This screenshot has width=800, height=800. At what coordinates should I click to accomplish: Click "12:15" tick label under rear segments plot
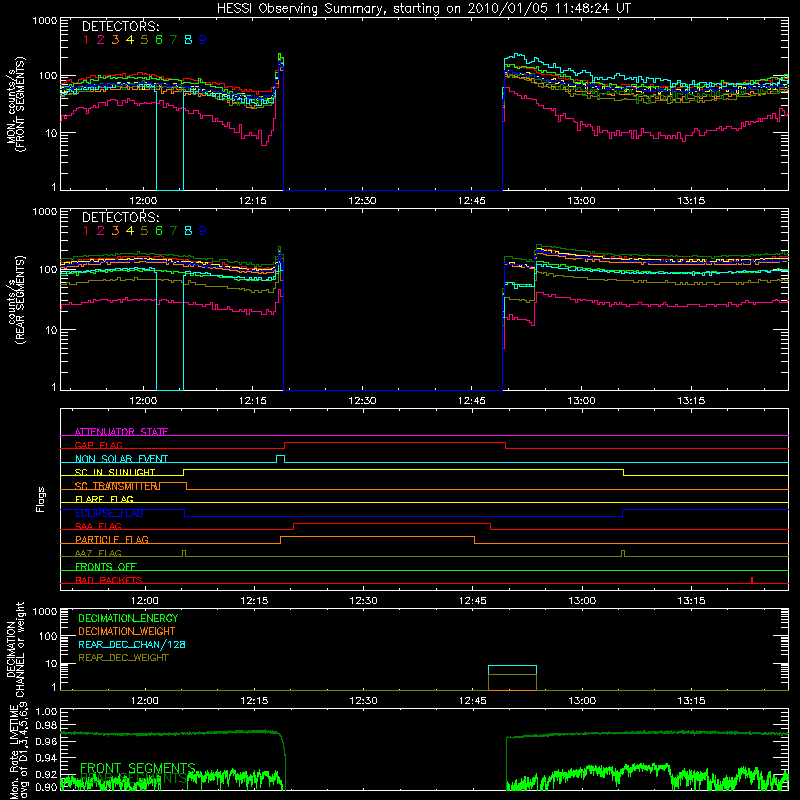(253, 401)
